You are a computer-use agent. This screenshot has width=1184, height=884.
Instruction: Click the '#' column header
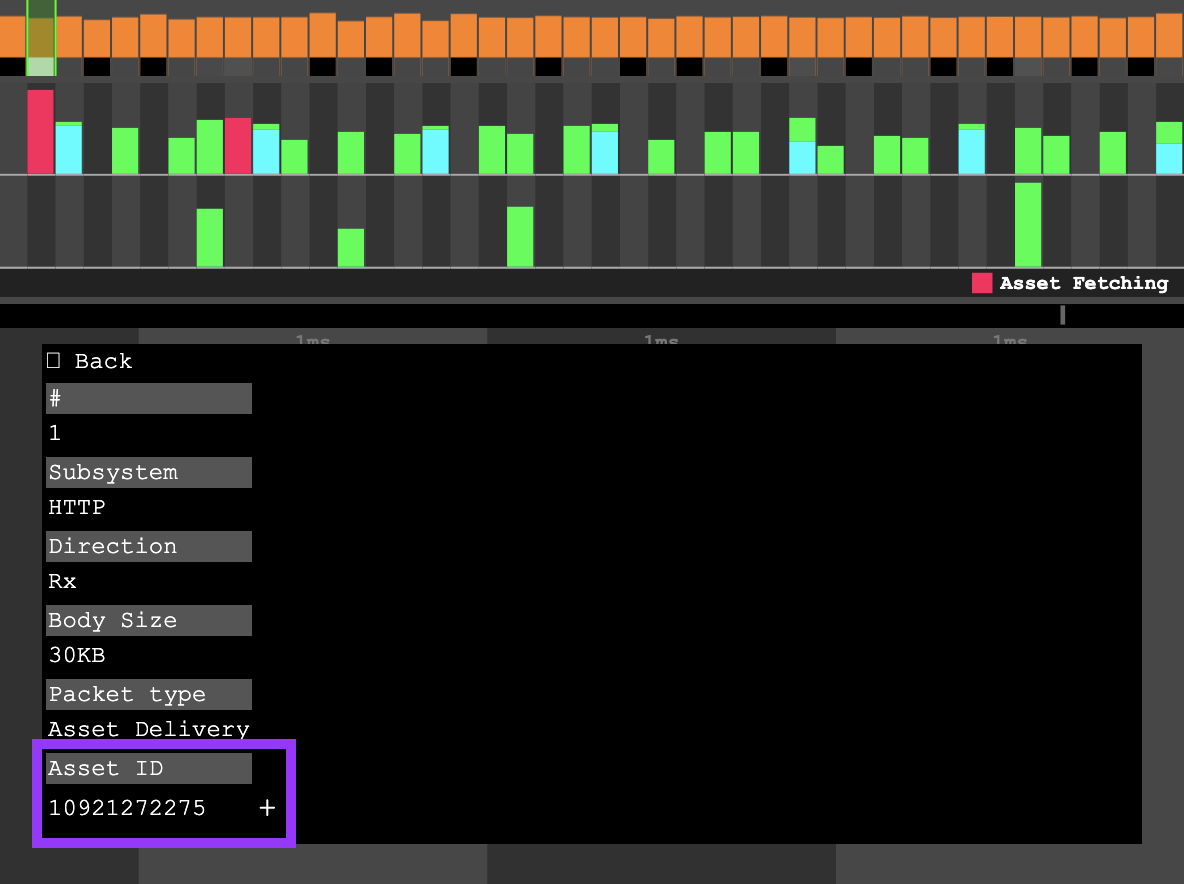149,398
